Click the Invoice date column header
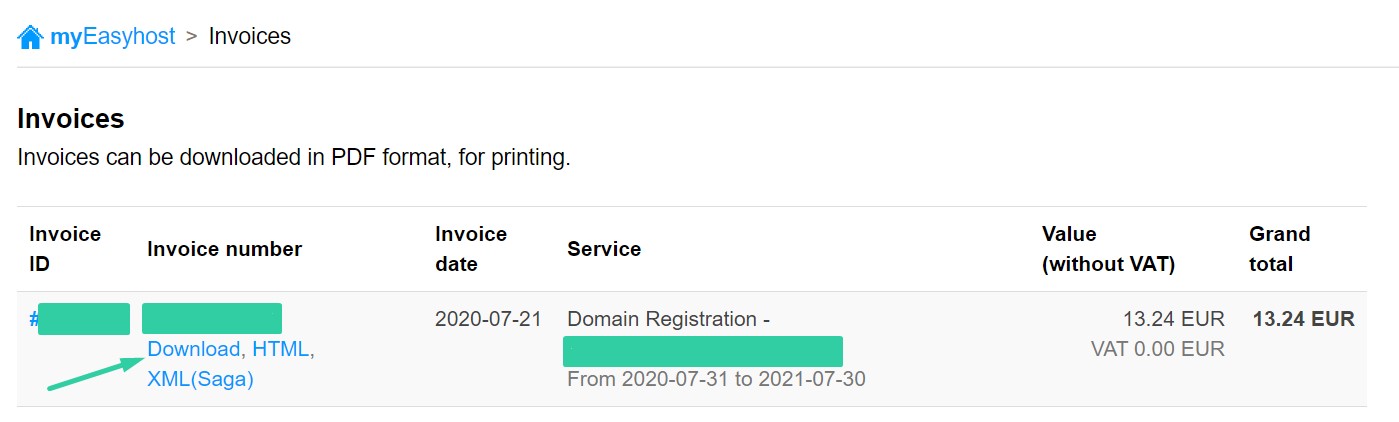 click(x=471, y=249)
